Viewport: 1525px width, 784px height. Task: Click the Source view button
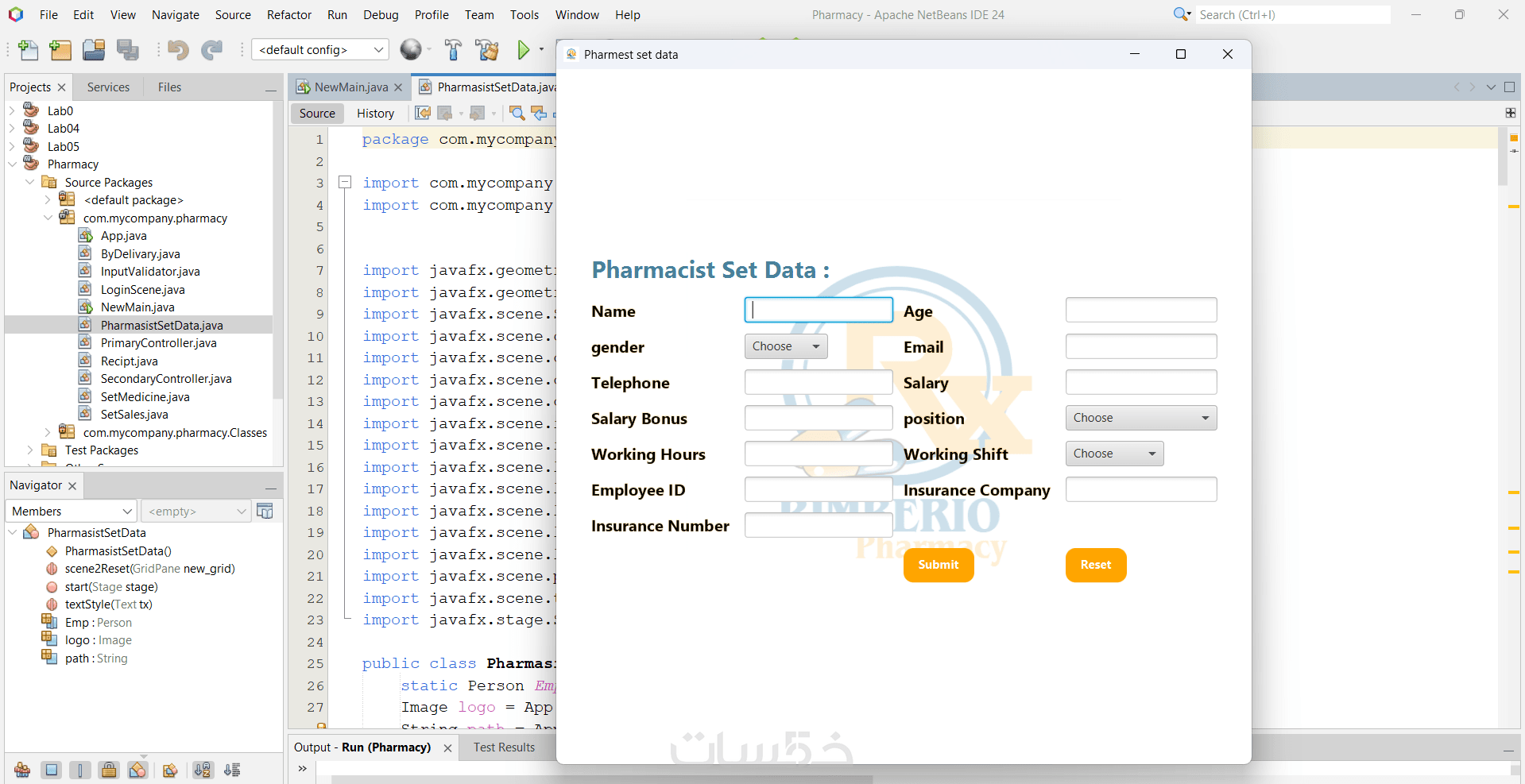(x=317, y=114)
